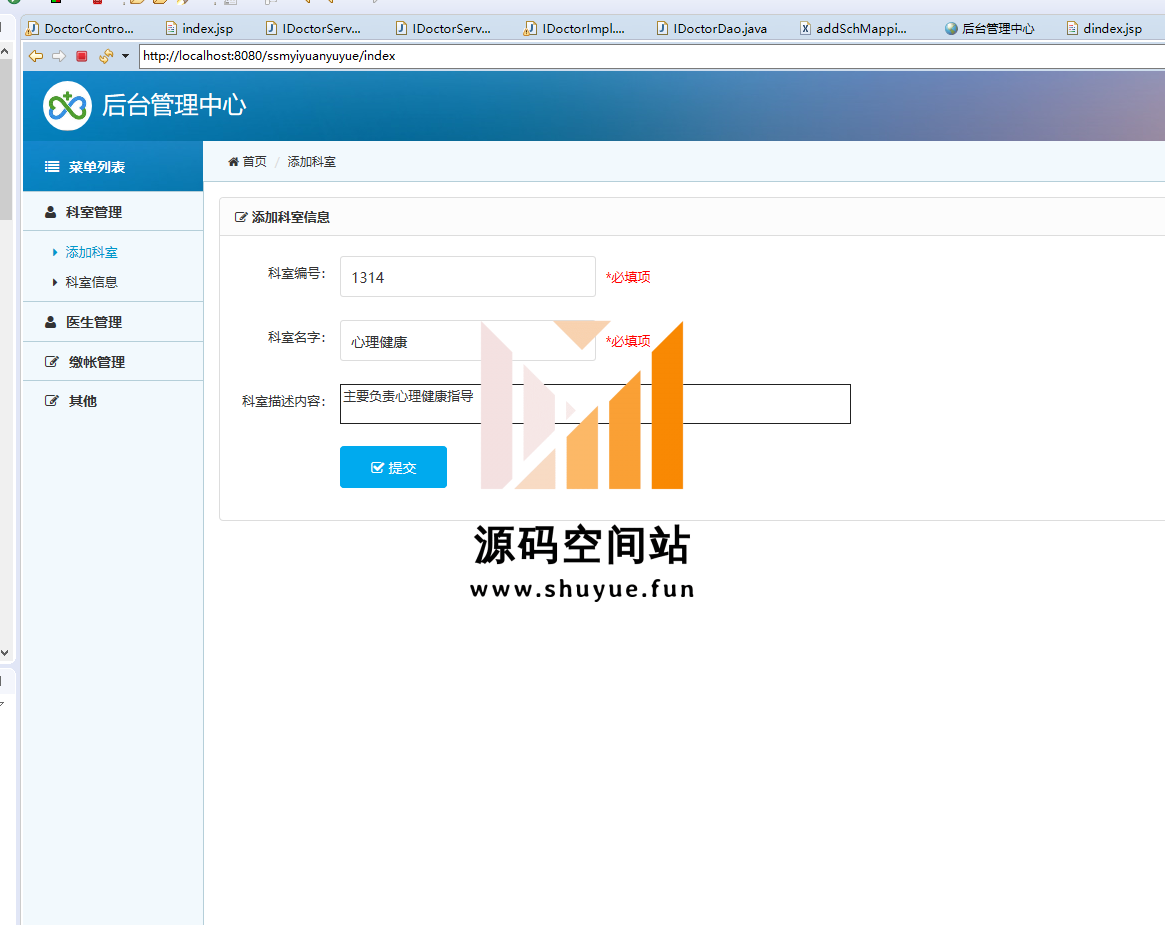The image size is (1165, 925).
Task: Click the edit icon beside 其他
Action: pos(51,400)
